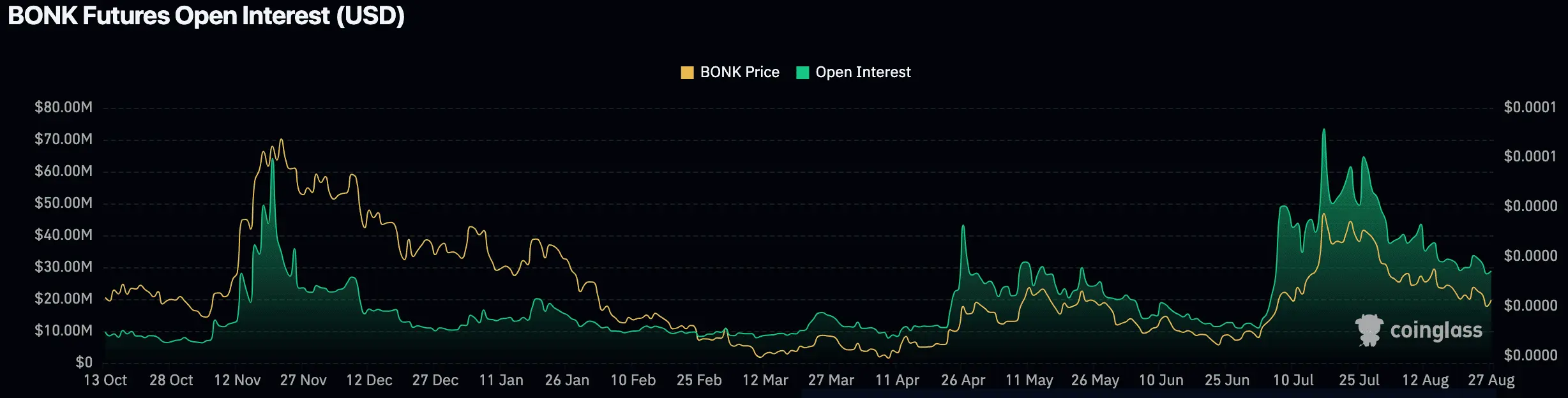This screenshot has height=398, width=1568.
Task: Select the 27 Aug date label
Action: pyautogui.click(x=1491, y=380)
